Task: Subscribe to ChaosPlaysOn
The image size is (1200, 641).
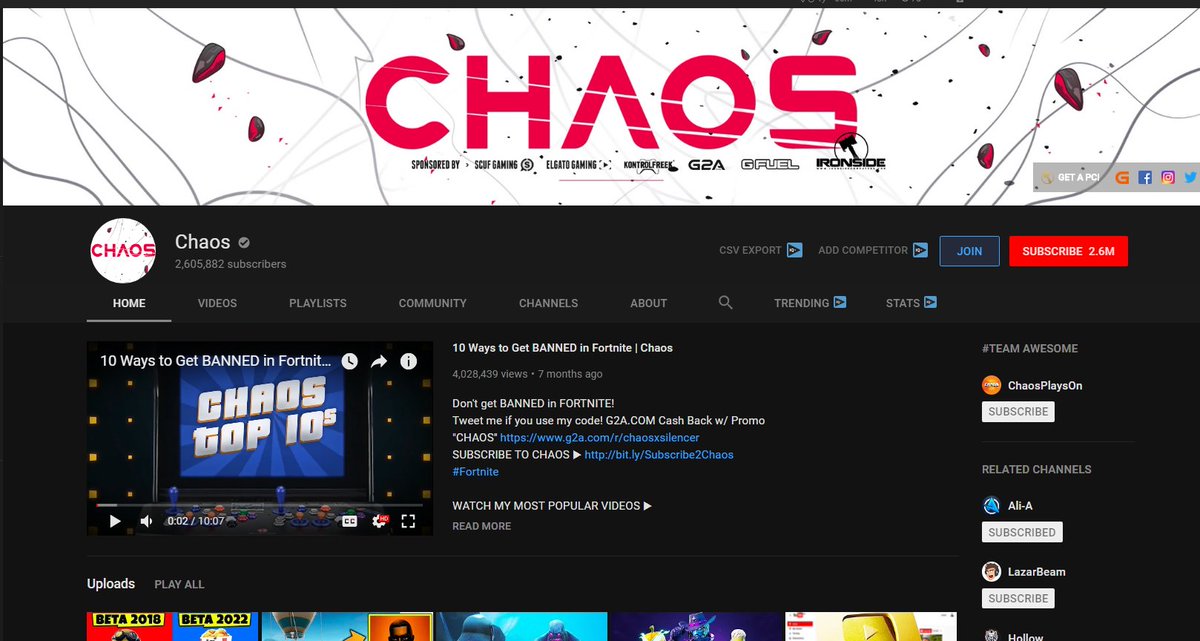Action: (1018, 411)
